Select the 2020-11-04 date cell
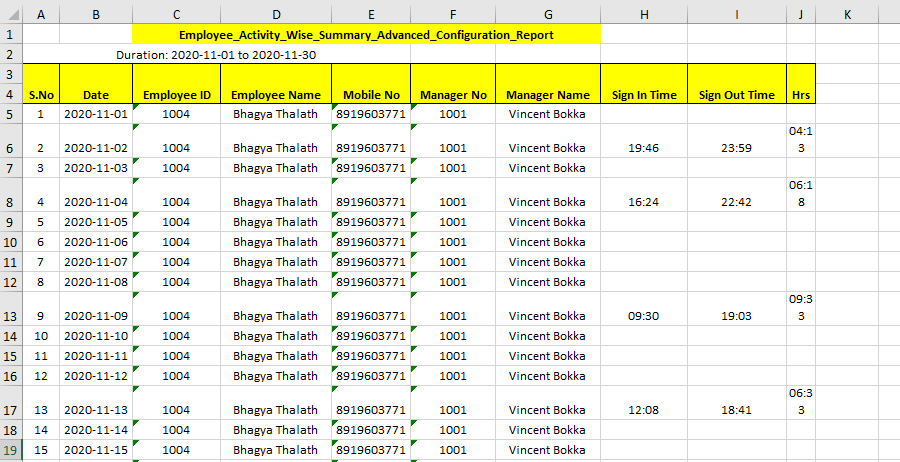The image size is (900, 462). (96, 202)
